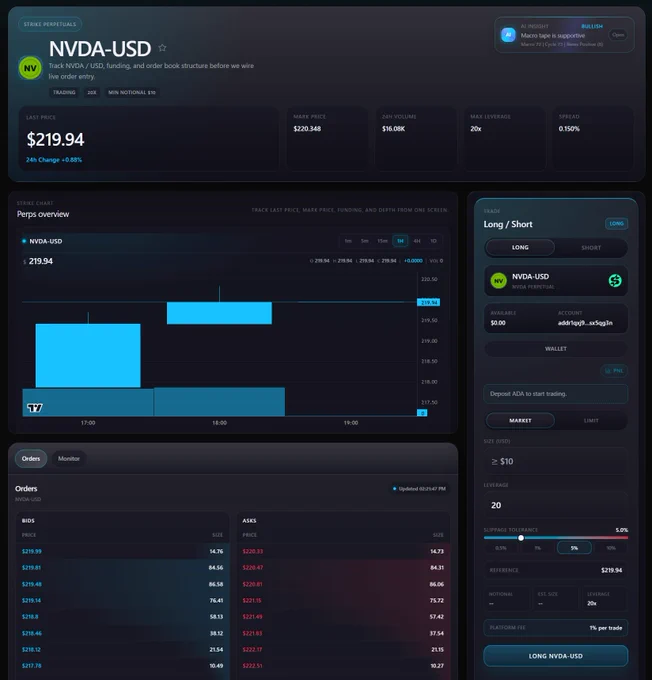This screenshot has height=680, width=652.
Task: Open the PNL chip with the chart icon
Action: pyautogui.click(x=614, y=370)
